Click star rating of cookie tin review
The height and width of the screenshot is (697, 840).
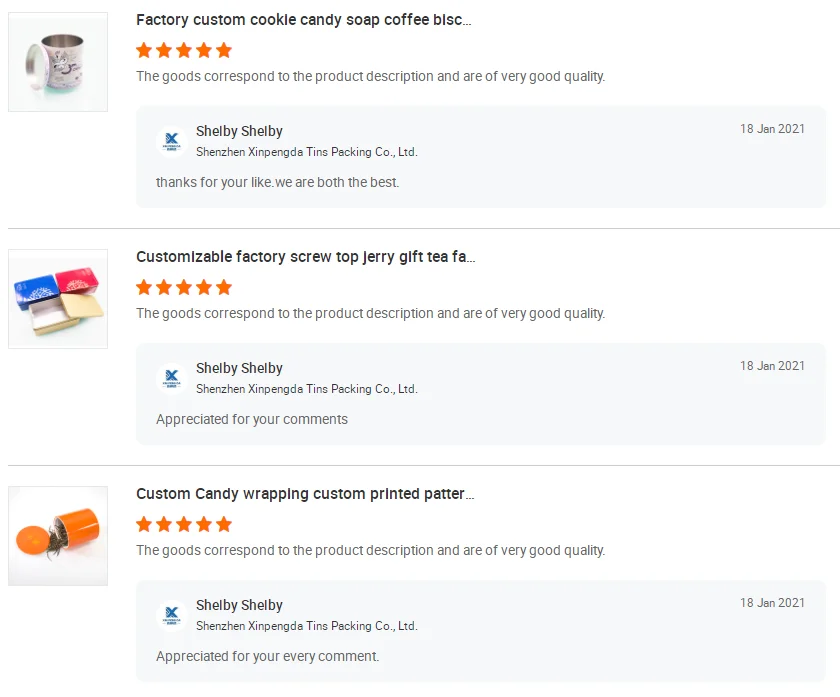pos(184,50)
